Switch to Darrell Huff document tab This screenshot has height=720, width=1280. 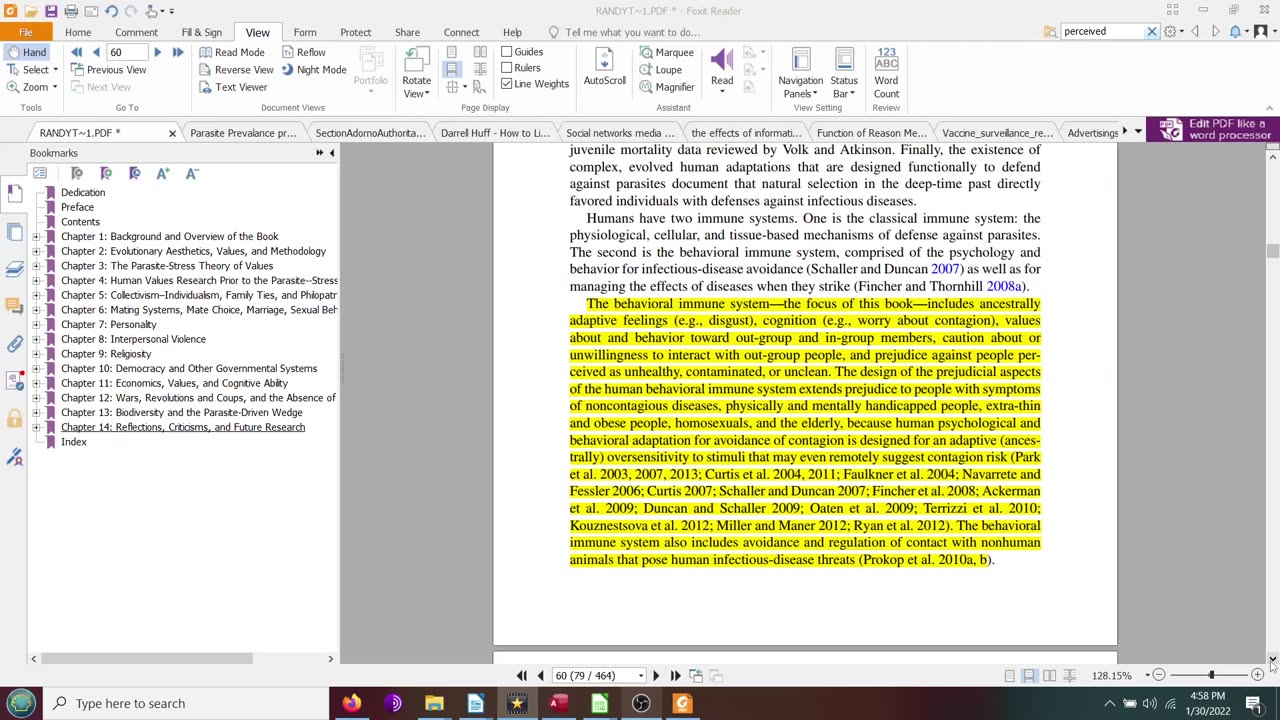[495, 133]
